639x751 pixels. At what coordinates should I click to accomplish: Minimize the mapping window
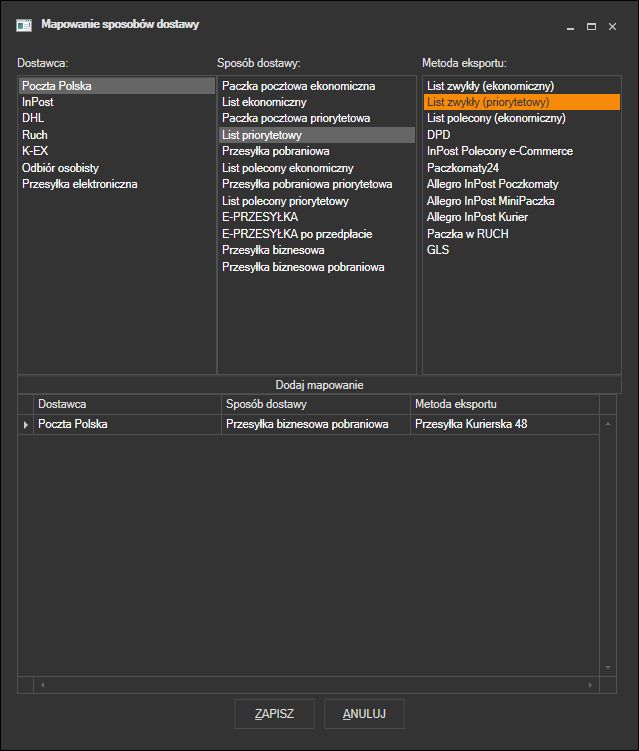tap(570, 27)
